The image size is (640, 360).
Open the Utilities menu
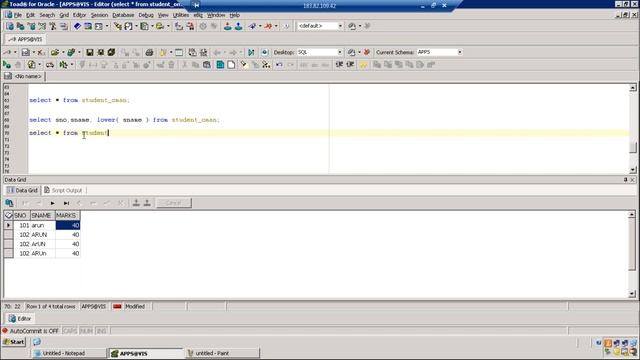pyautogui.click(x=180, y=15)
